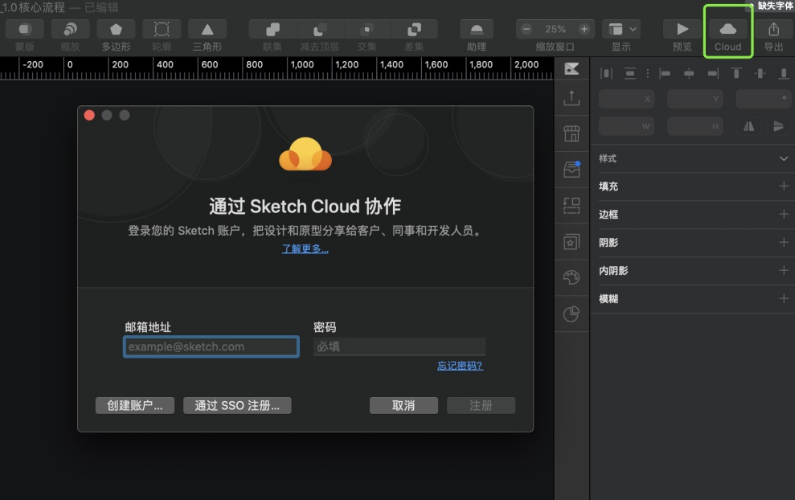
Task: Open the starred symbol library icon
Action: point(572,242)
